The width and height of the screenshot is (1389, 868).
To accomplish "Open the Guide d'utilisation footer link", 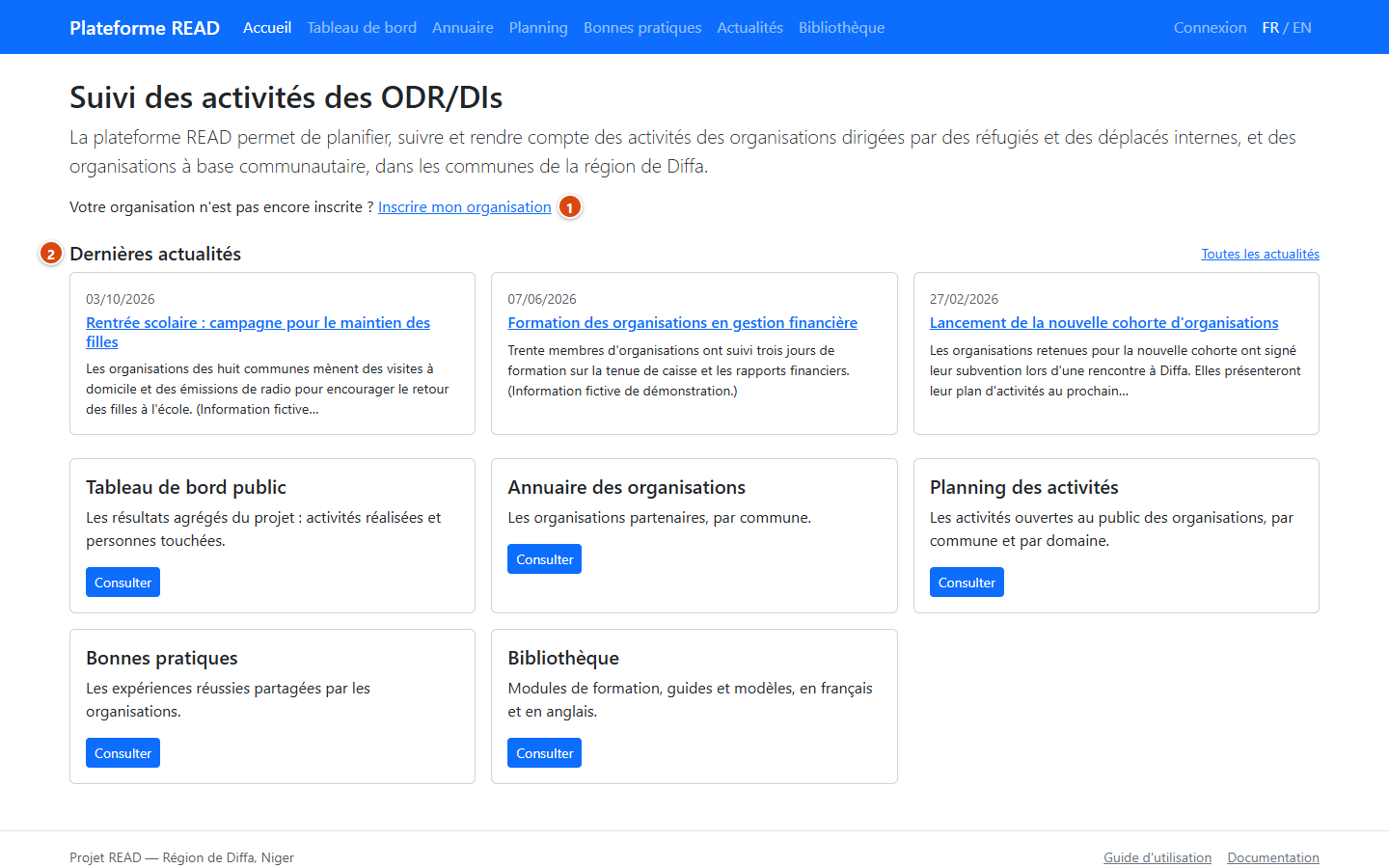I will (1157, 858).
